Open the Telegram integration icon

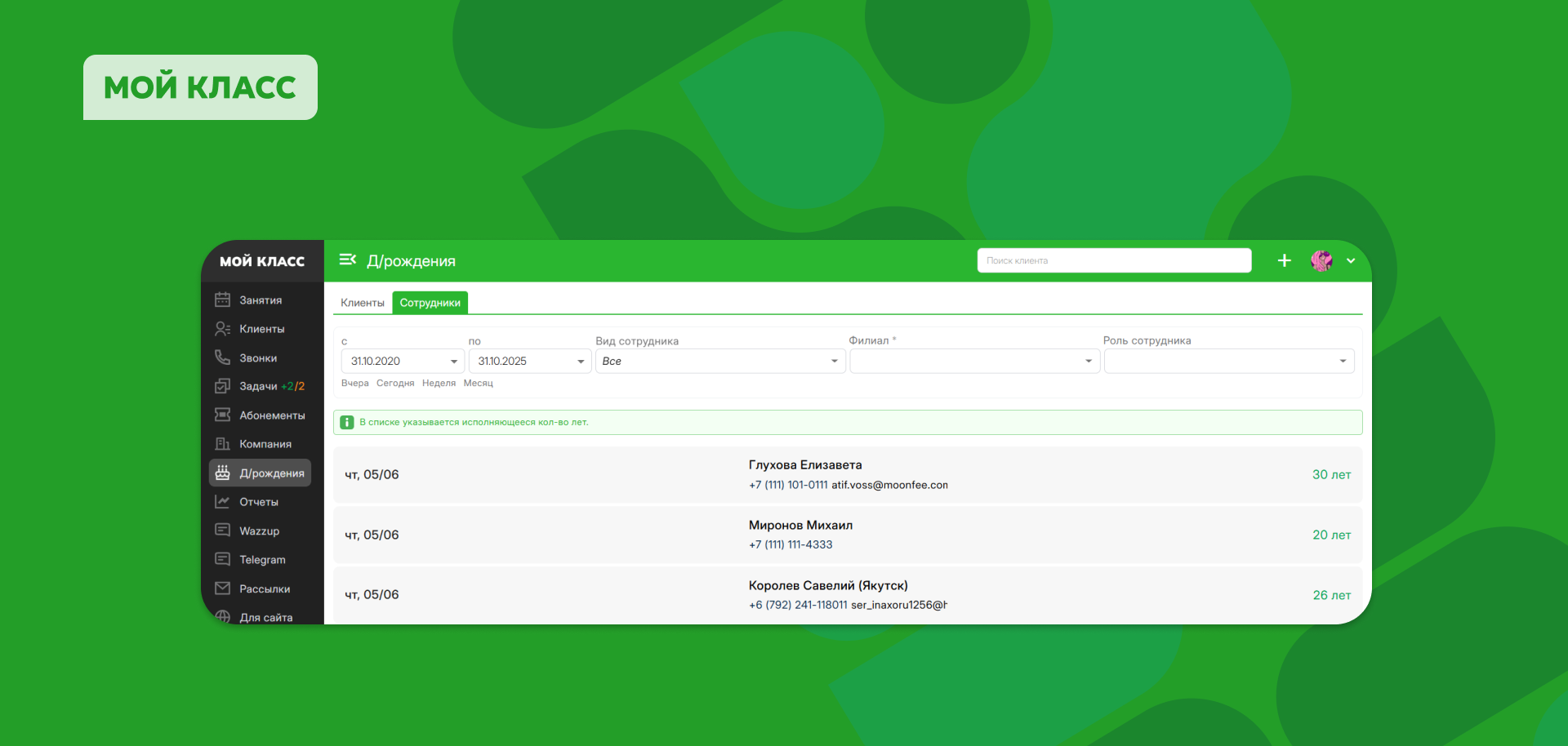(x=223, y=559)
